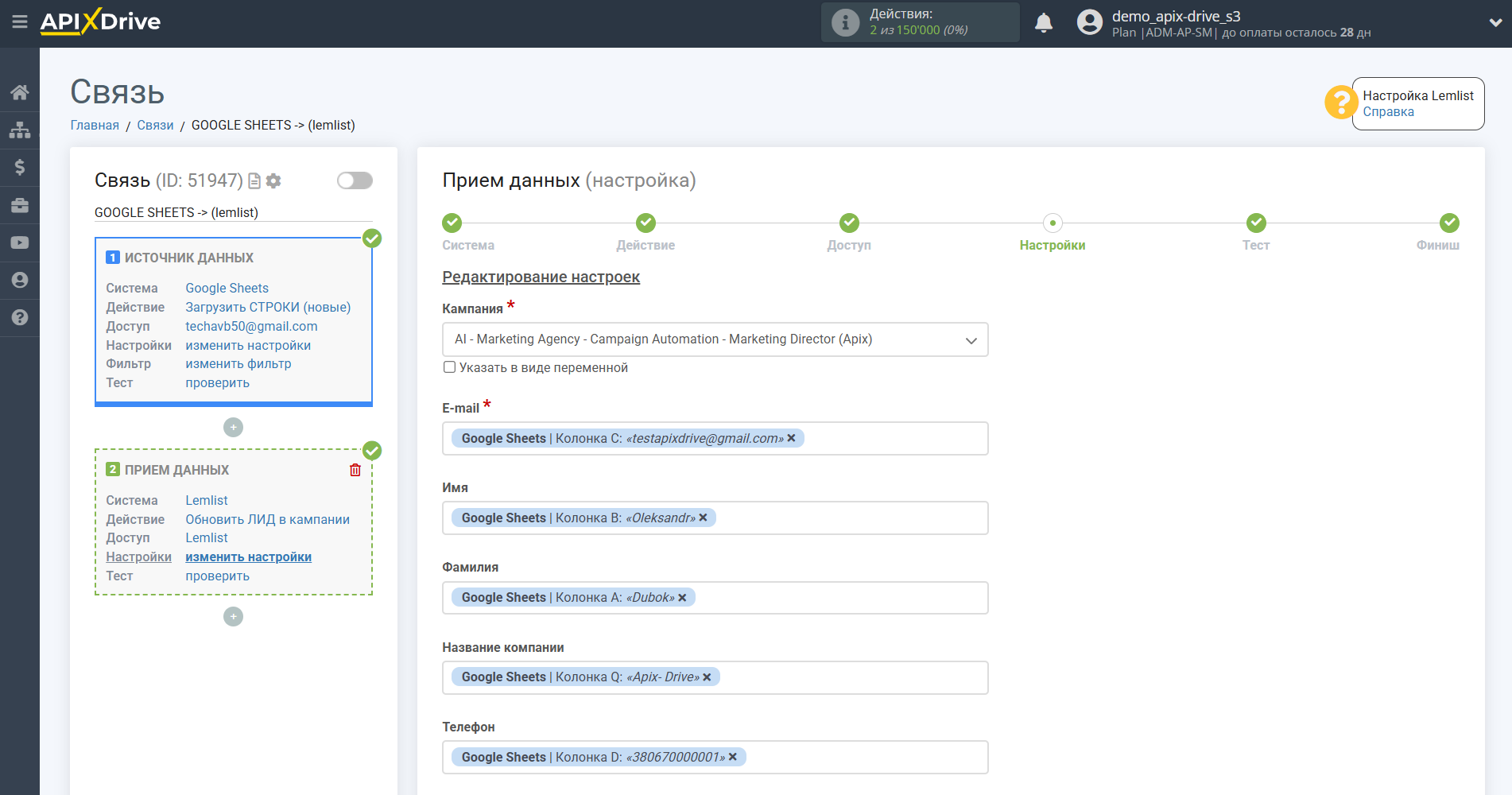Screen dimensions: 1512x795
Task: Click 'Обновить ЛИД в кампании' link
Action: pos(267,519)
